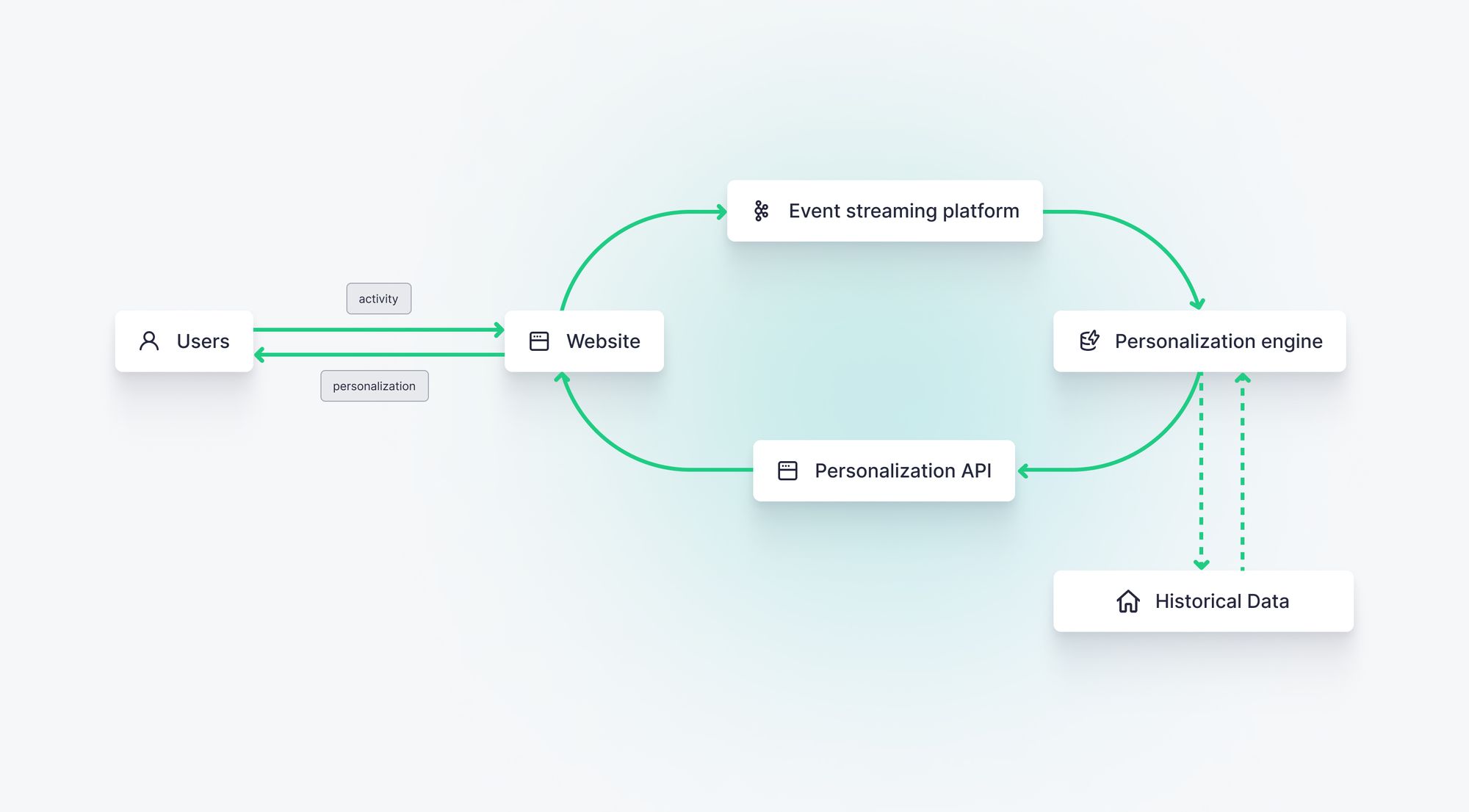Click the Website node label

(603, 341)
